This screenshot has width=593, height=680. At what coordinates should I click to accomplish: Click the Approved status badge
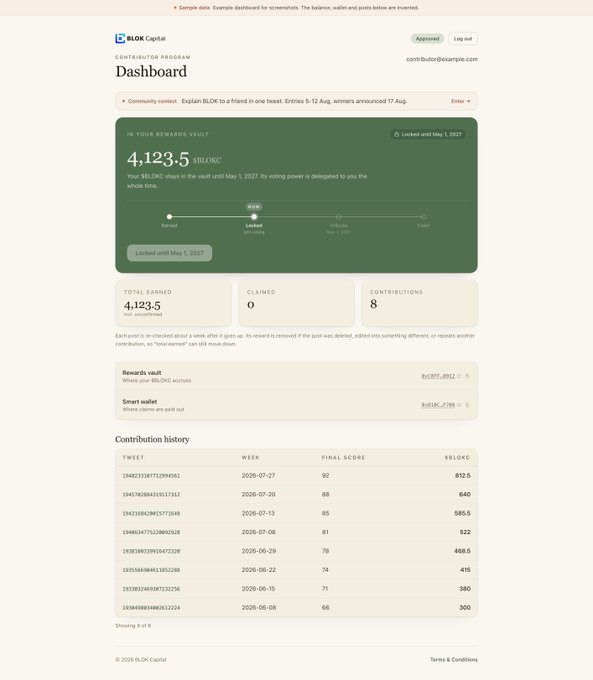(427, 39)
